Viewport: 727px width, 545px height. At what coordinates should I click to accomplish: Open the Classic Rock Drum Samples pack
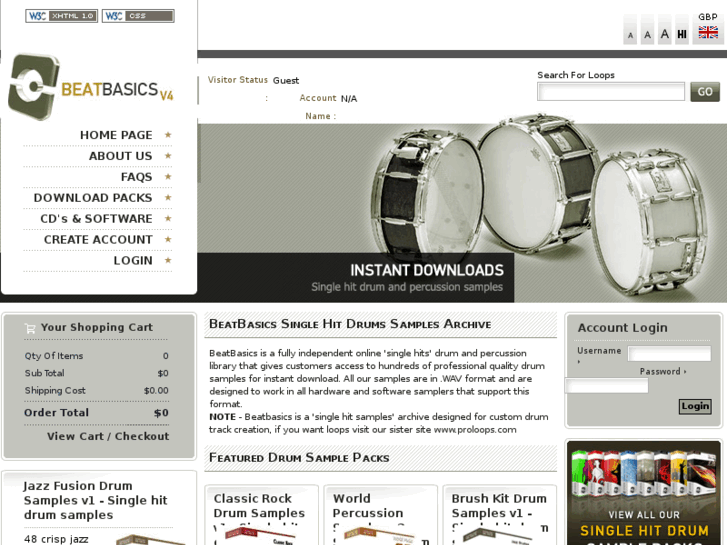pyautogui.click(x=259, y=506)
